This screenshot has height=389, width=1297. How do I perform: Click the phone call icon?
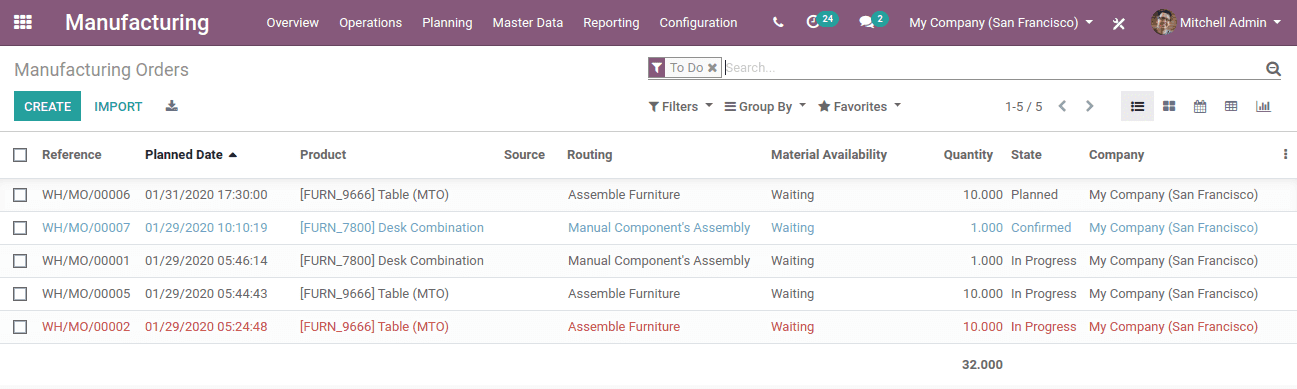click(778, 22)
